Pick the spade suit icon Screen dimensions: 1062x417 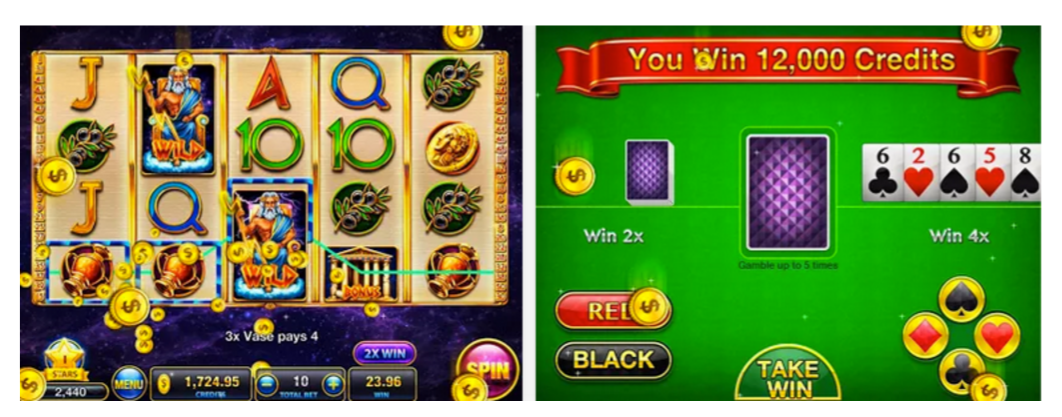point(961,299)
